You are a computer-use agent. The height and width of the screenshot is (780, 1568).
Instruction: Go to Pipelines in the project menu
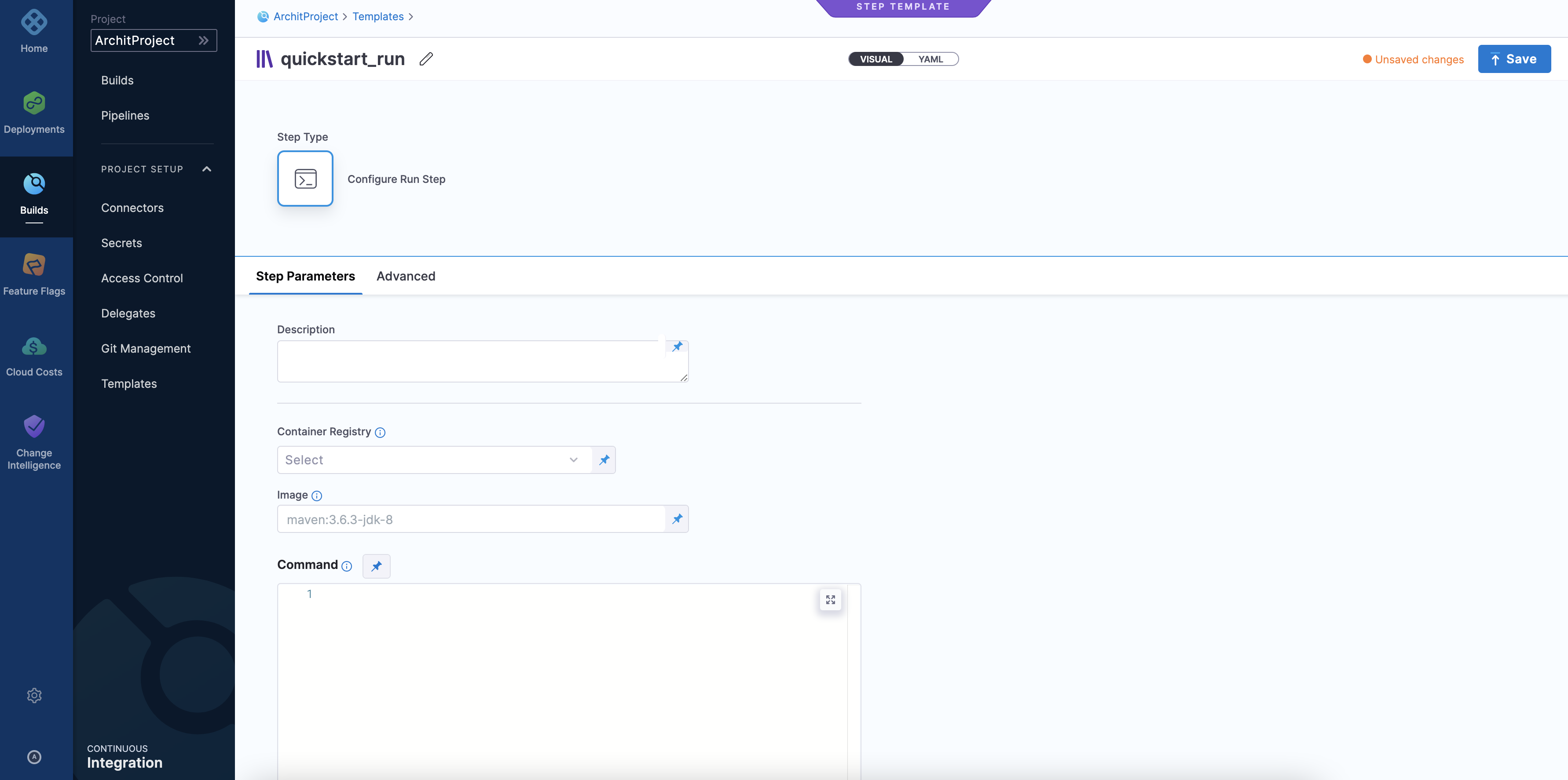click(x=125, y=116)
